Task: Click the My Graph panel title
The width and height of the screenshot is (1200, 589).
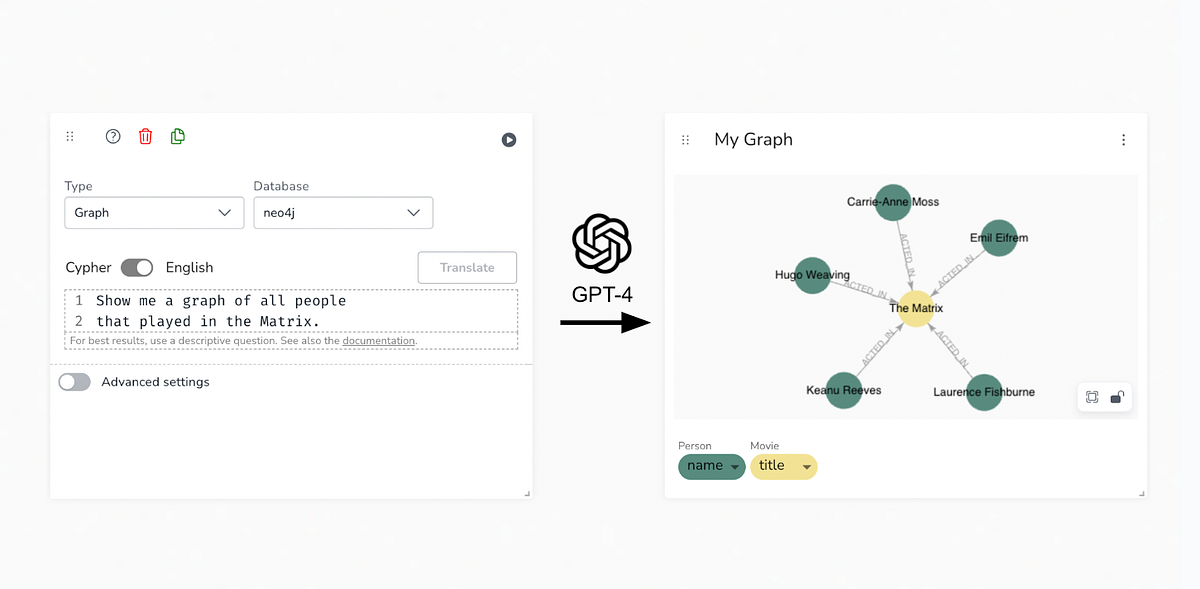Action: 754,139
